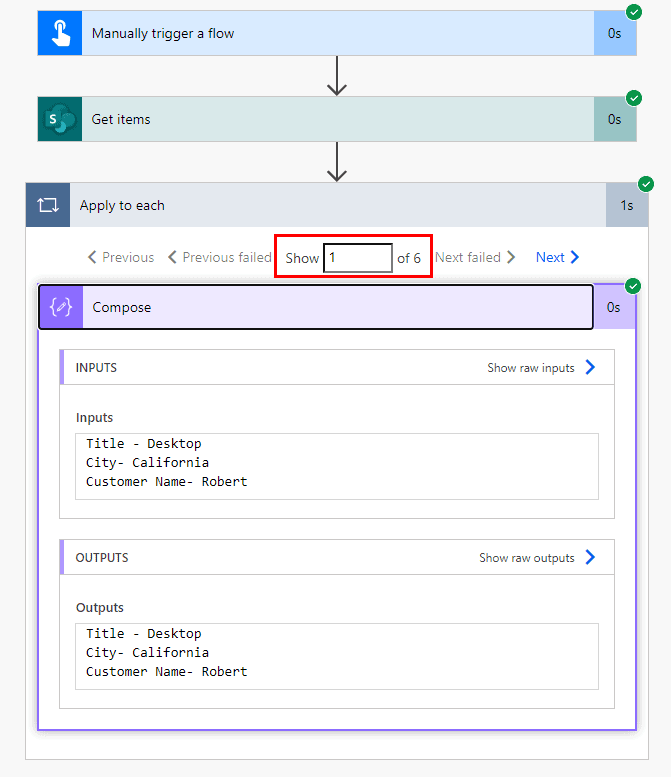Click the SharePoint Get items icon

point(60,119)
